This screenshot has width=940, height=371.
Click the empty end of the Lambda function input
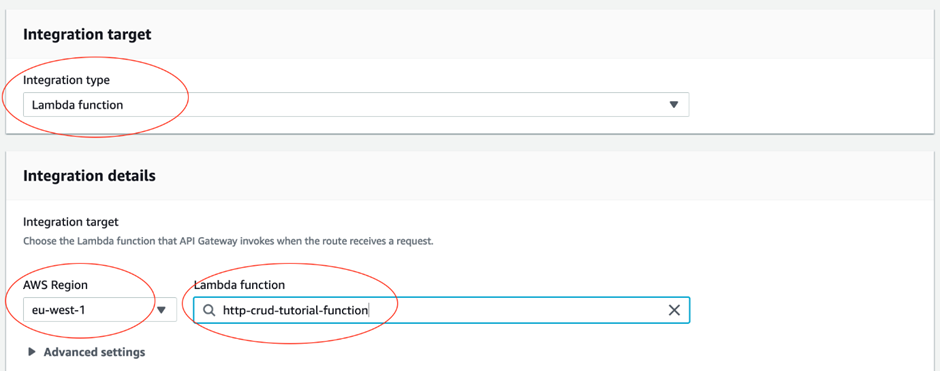[x=516, y=310]
